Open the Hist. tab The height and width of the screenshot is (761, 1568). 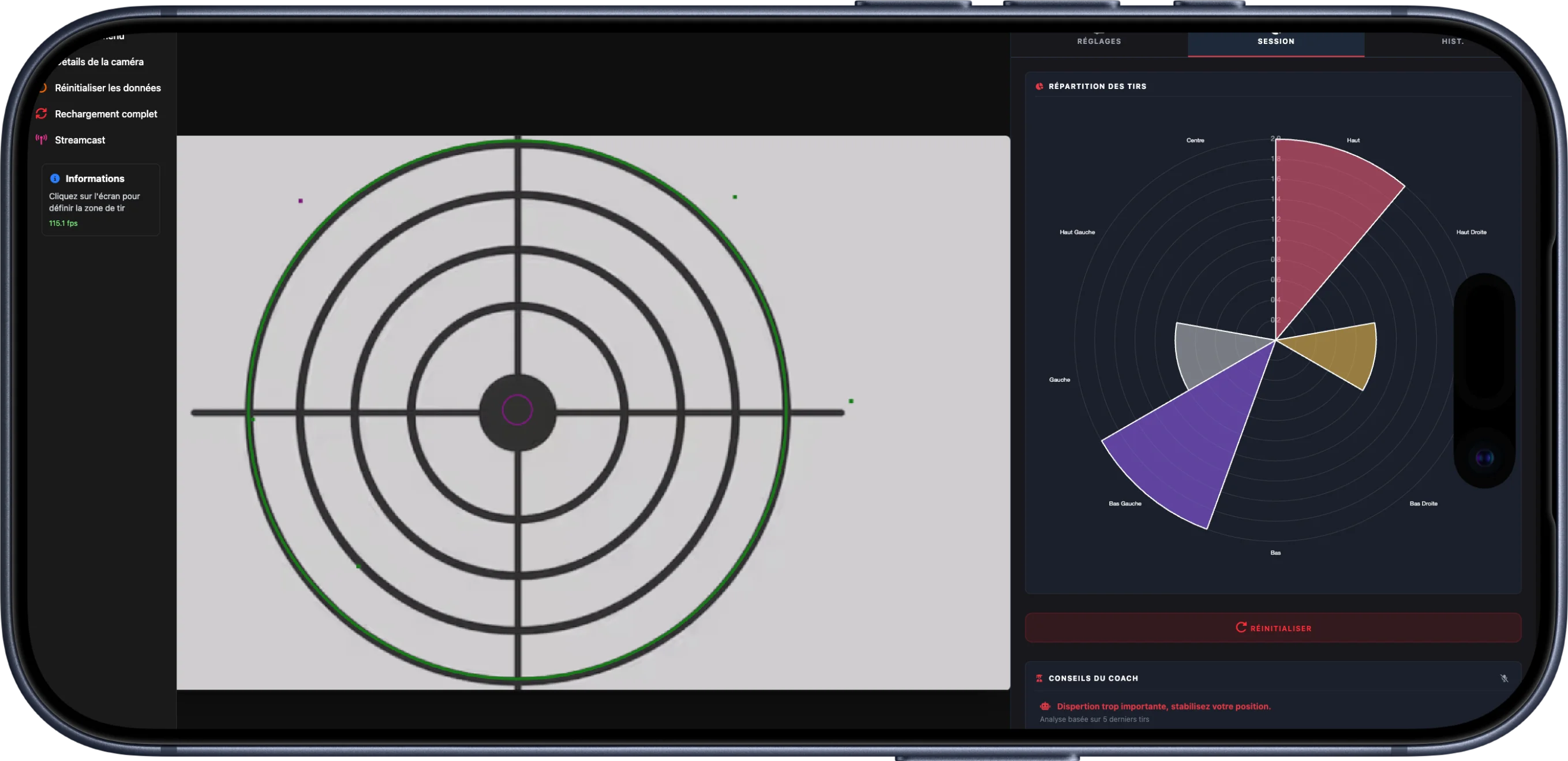point(1452,42)
